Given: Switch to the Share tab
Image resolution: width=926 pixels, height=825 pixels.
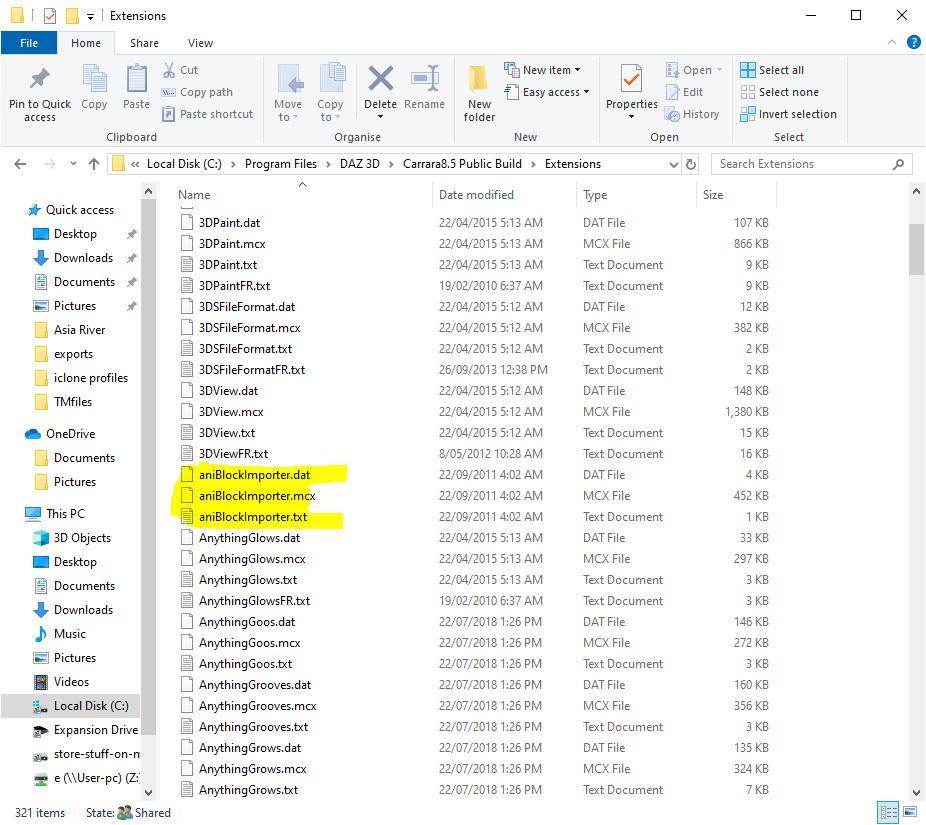Looking at the screenshot, I should click(x=144, y=43).
